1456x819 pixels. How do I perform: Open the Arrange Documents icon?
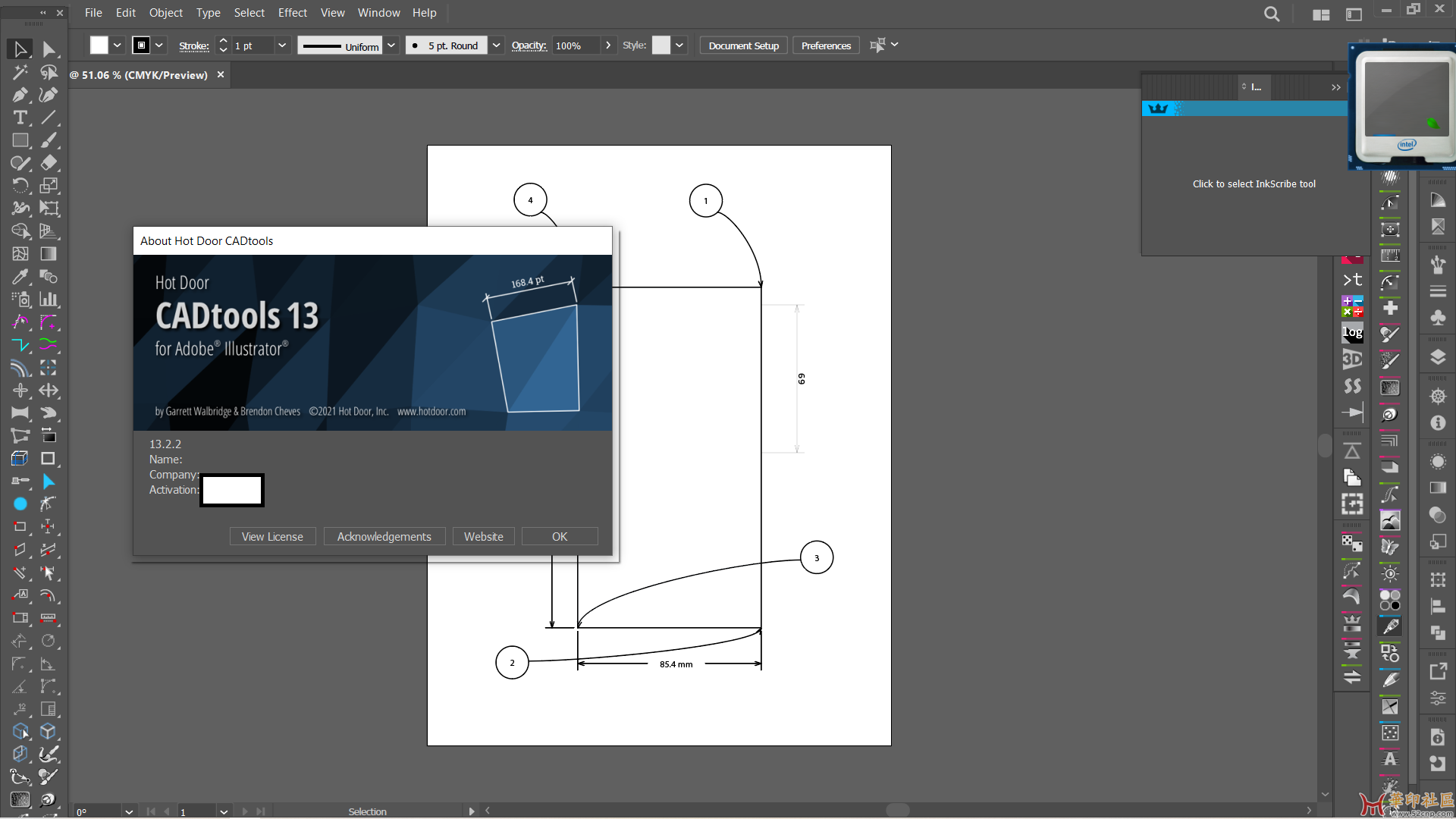pyautogui.click(x=1321, y=14)
